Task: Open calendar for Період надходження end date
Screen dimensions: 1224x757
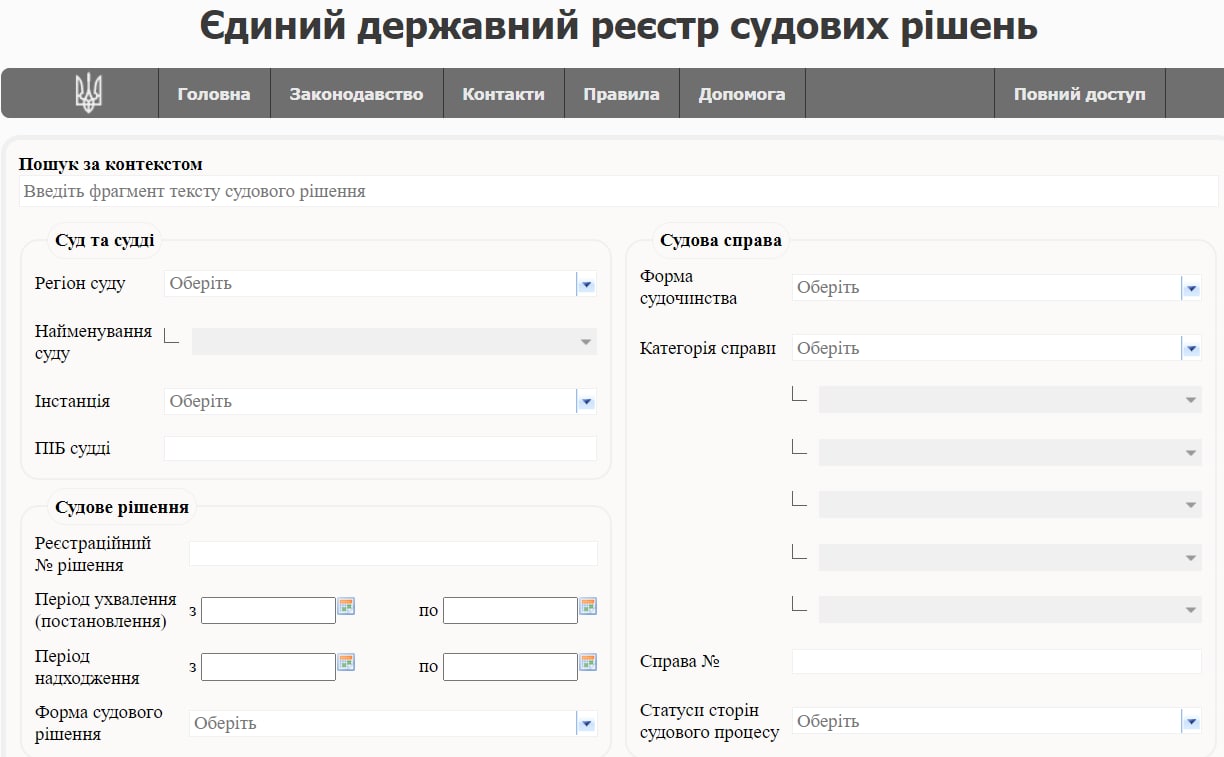Action: pyautogui.click(x=588, y=662)
